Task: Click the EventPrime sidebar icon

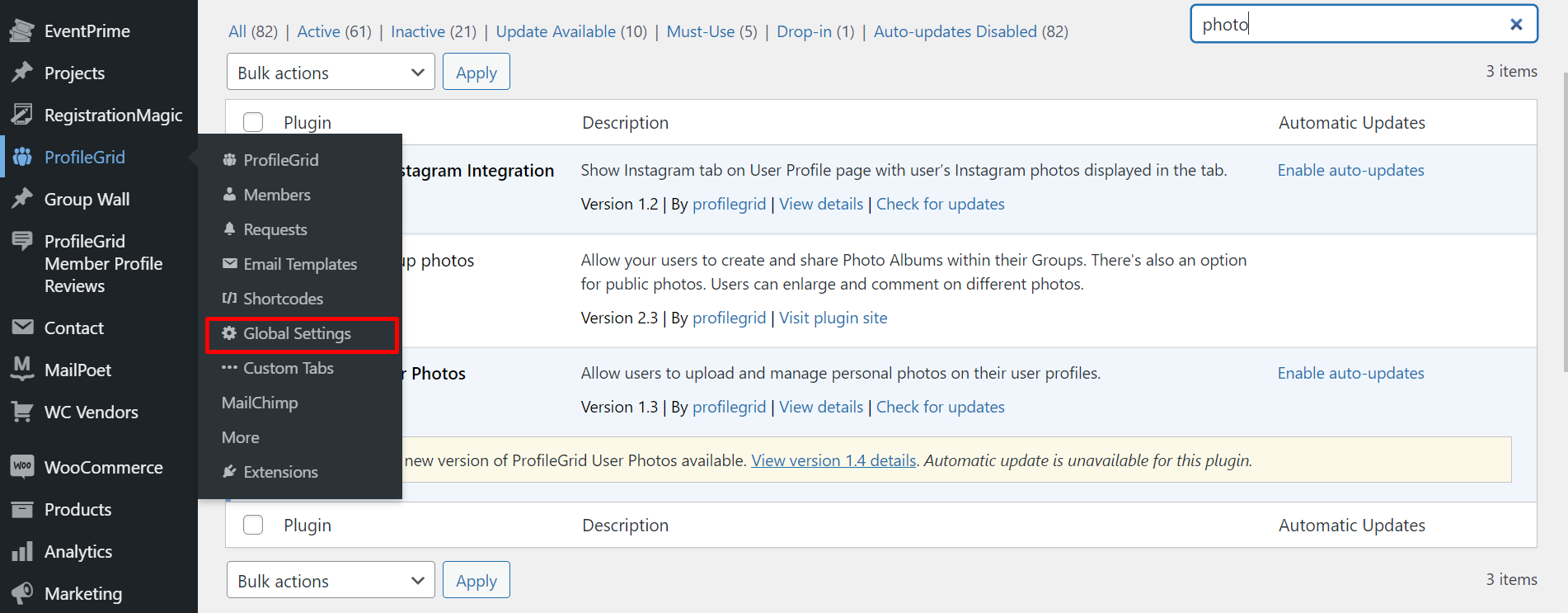Action: [22, 31]
